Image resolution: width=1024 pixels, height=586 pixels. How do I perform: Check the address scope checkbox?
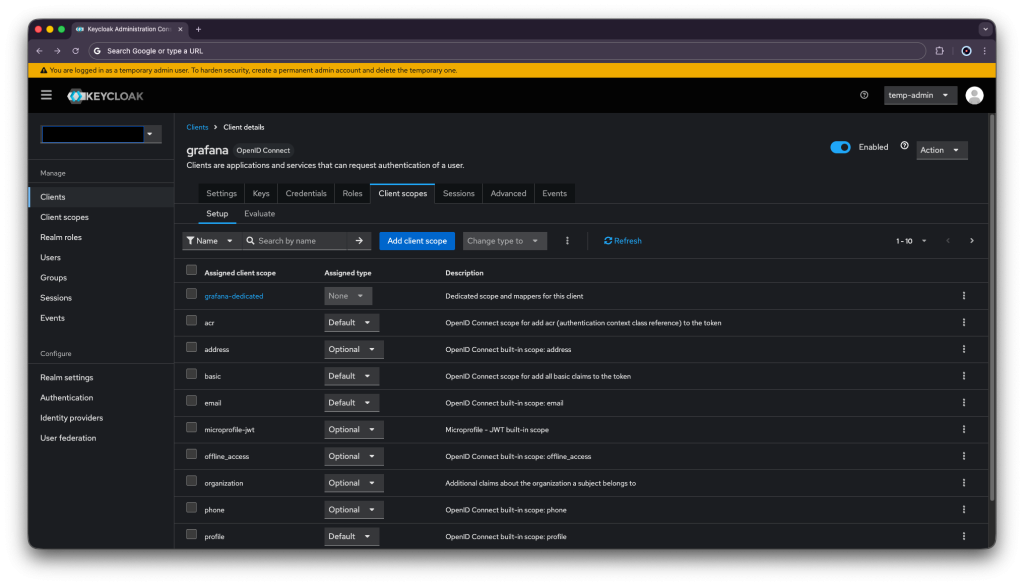click(x=192, y=348)
